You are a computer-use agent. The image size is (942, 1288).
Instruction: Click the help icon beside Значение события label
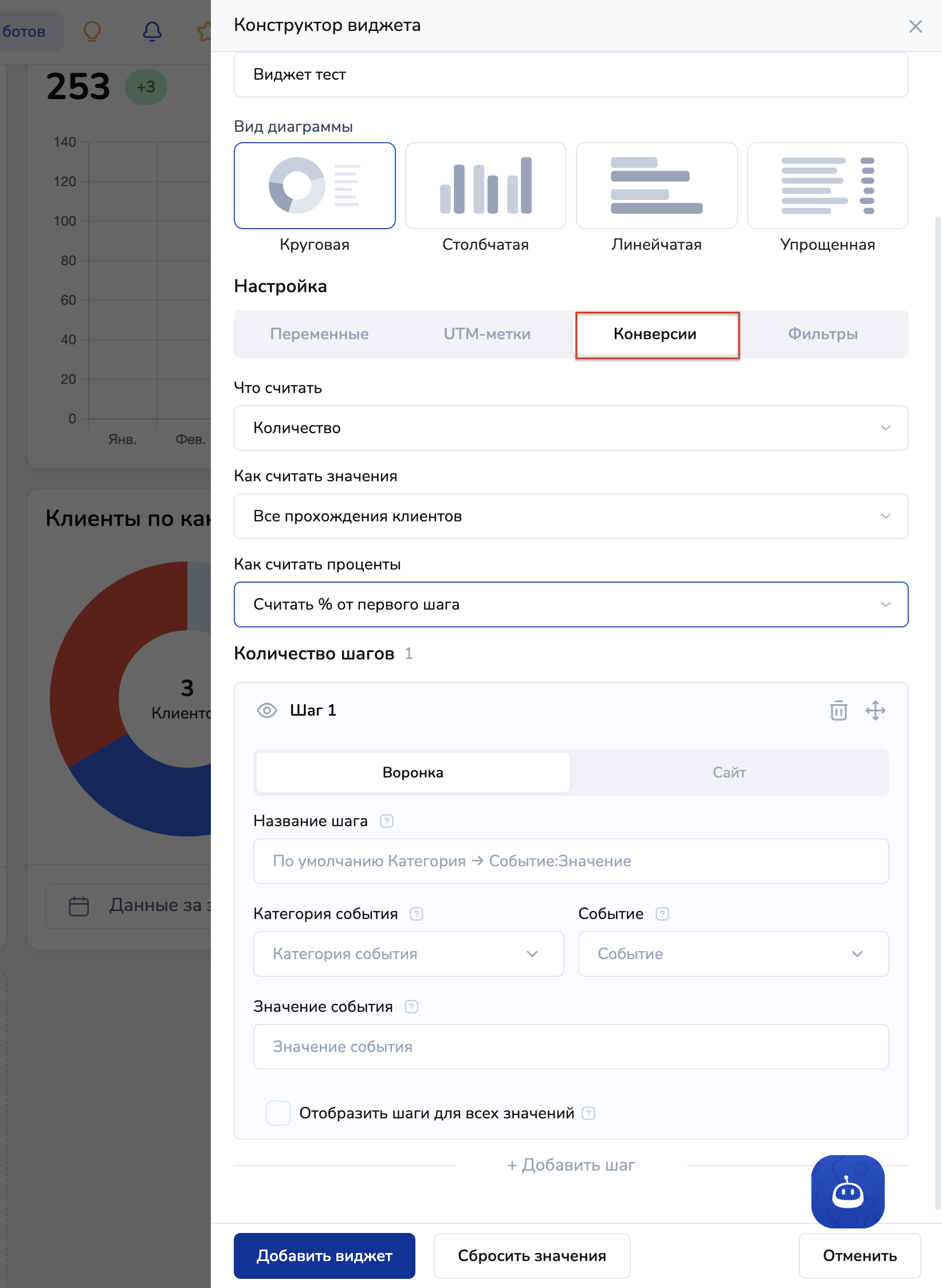click(411, 1007)
